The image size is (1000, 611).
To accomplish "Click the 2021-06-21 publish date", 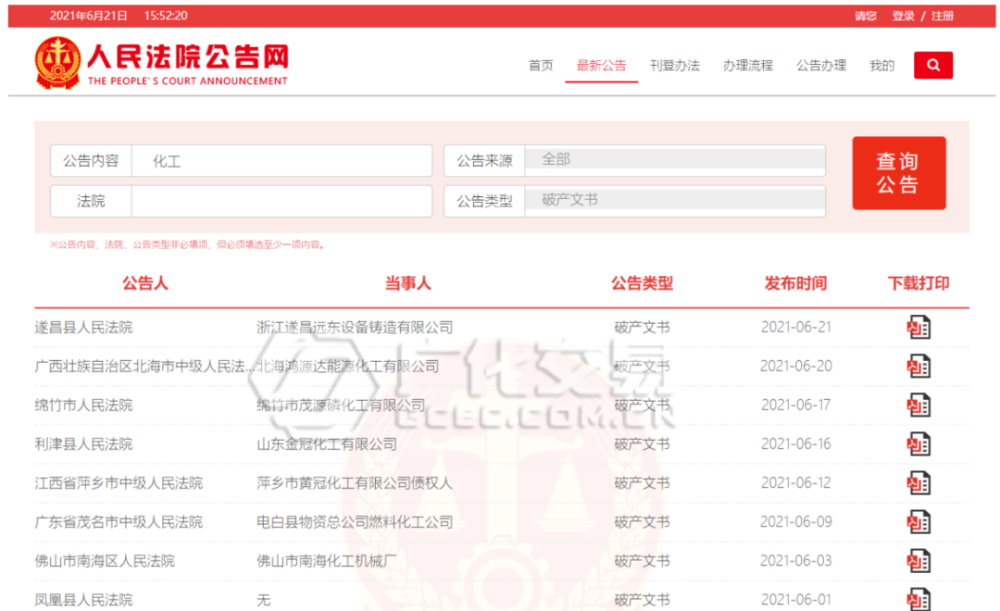I will tap(796, 327).
